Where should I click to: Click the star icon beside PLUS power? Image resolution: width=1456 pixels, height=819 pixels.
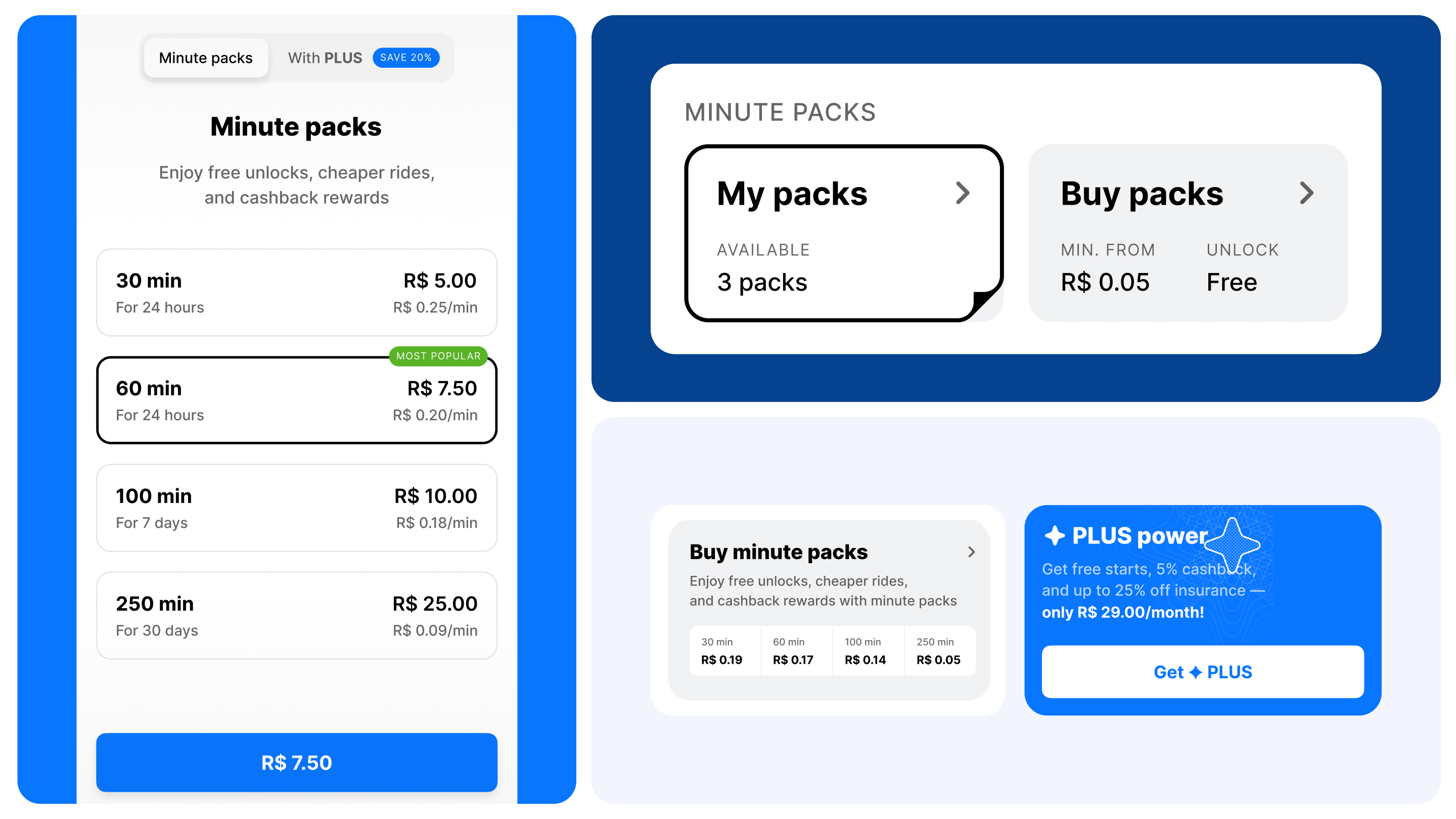tap(1054, 535)
